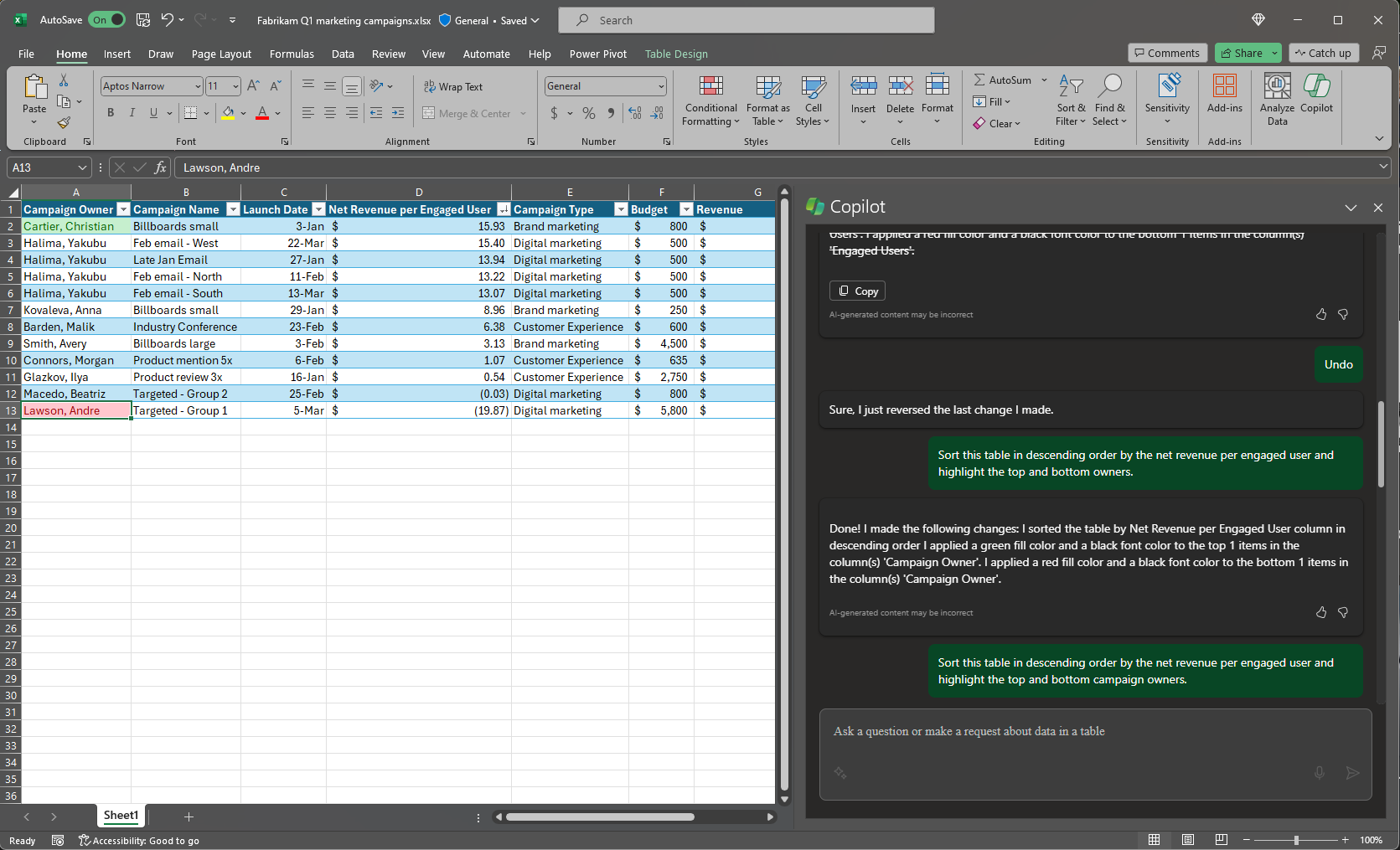Open Cell Styles gallery
Screen dimensions: 1400x850
pyautogui.click(x=813, y=100)
